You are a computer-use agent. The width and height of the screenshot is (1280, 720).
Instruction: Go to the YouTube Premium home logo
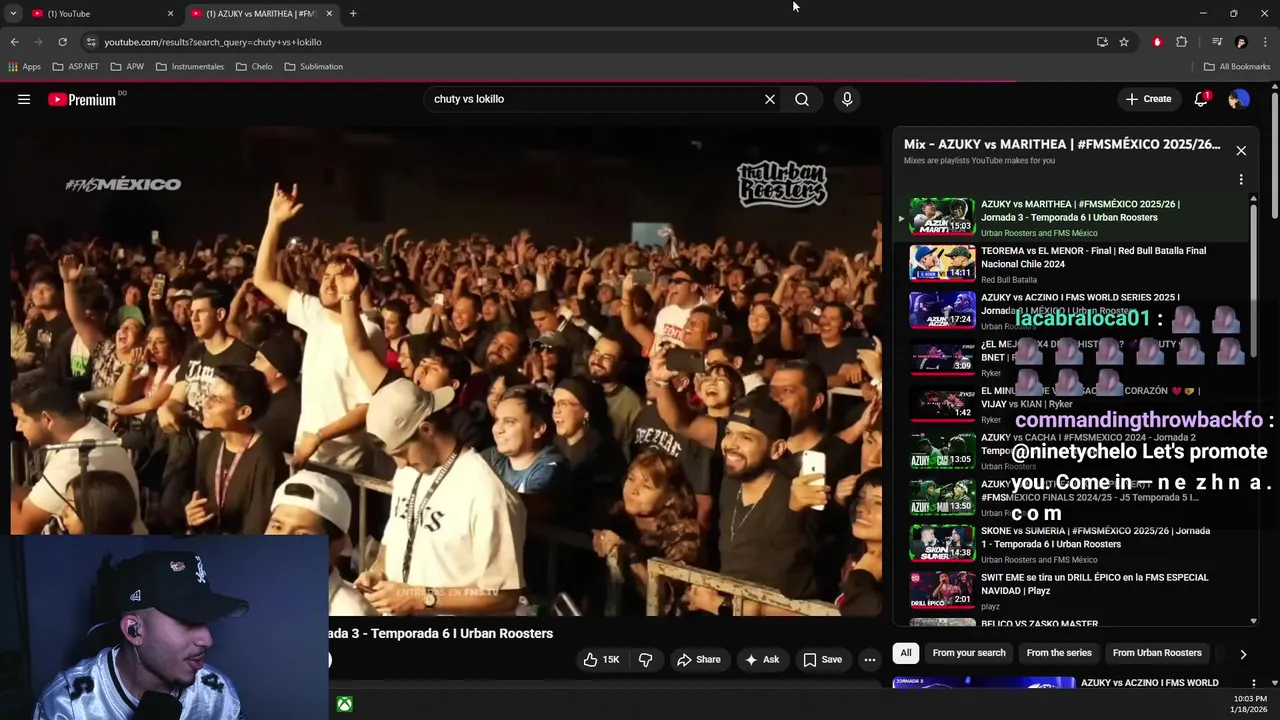click(x=81, y=99)
